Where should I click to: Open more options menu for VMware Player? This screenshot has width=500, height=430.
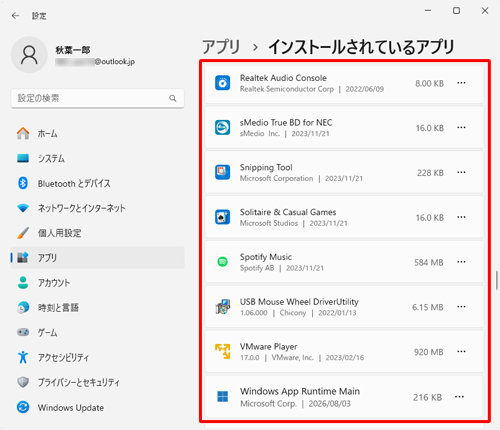461,352
